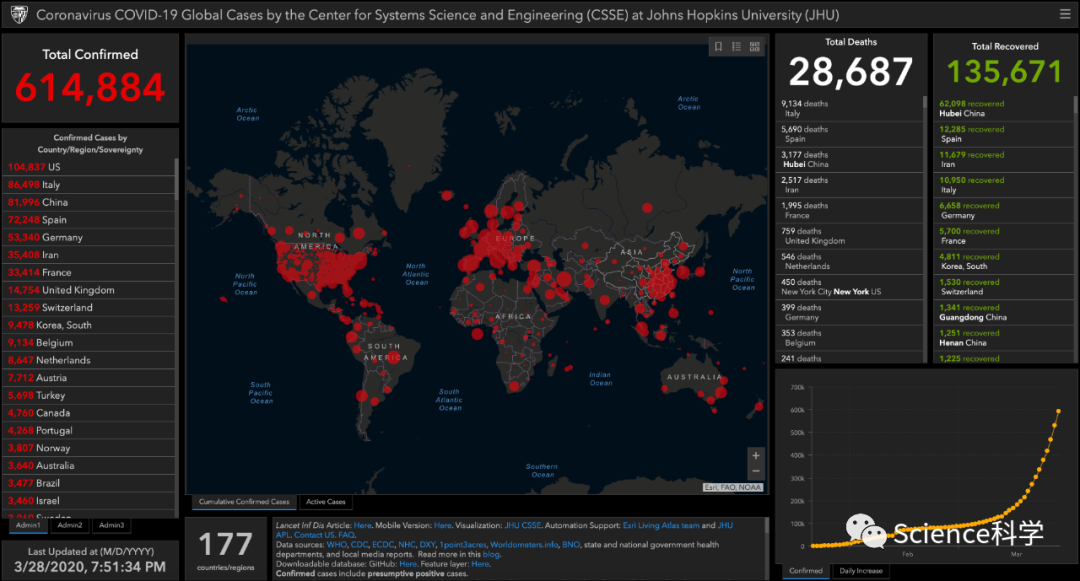Select Iran row with 35,408 cases

pos(89,255)
